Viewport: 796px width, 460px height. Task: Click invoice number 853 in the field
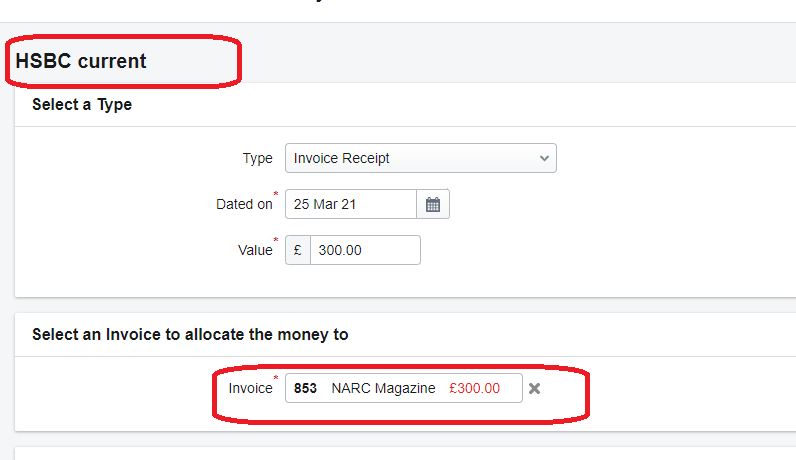tap(305, 388)
